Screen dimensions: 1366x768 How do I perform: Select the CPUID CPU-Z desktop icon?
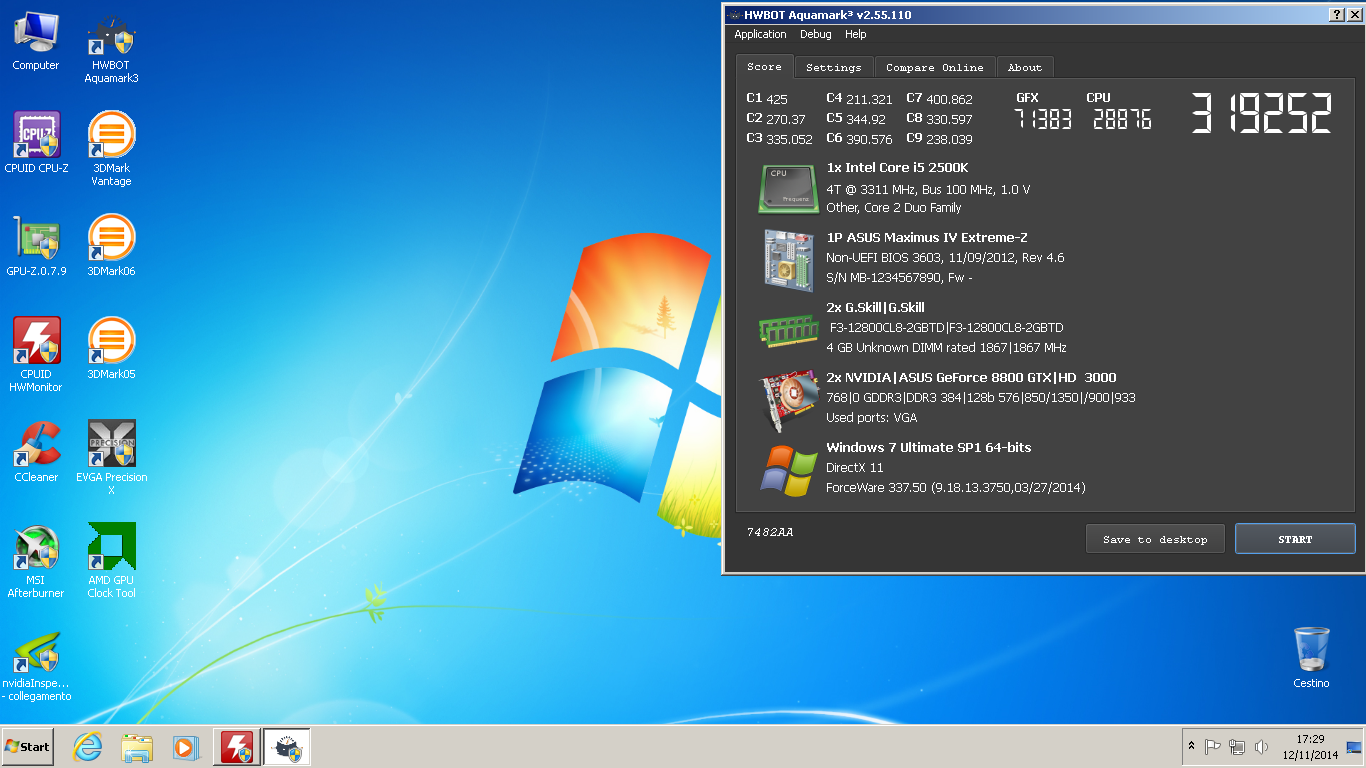point(37,143)
